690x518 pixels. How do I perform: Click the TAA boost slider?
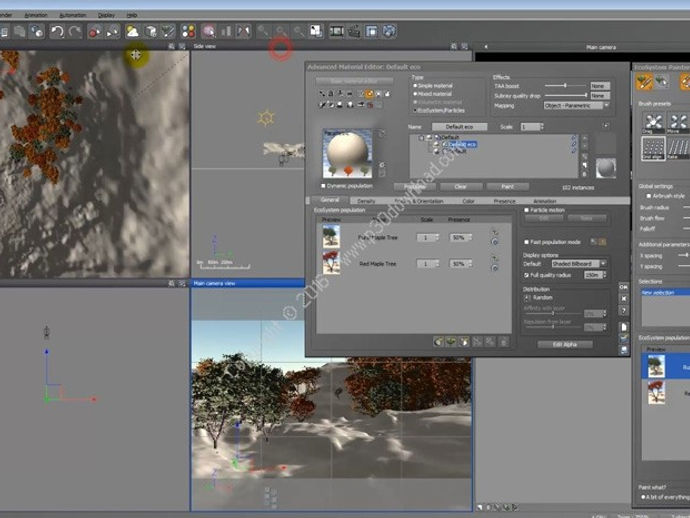(566, 86)
